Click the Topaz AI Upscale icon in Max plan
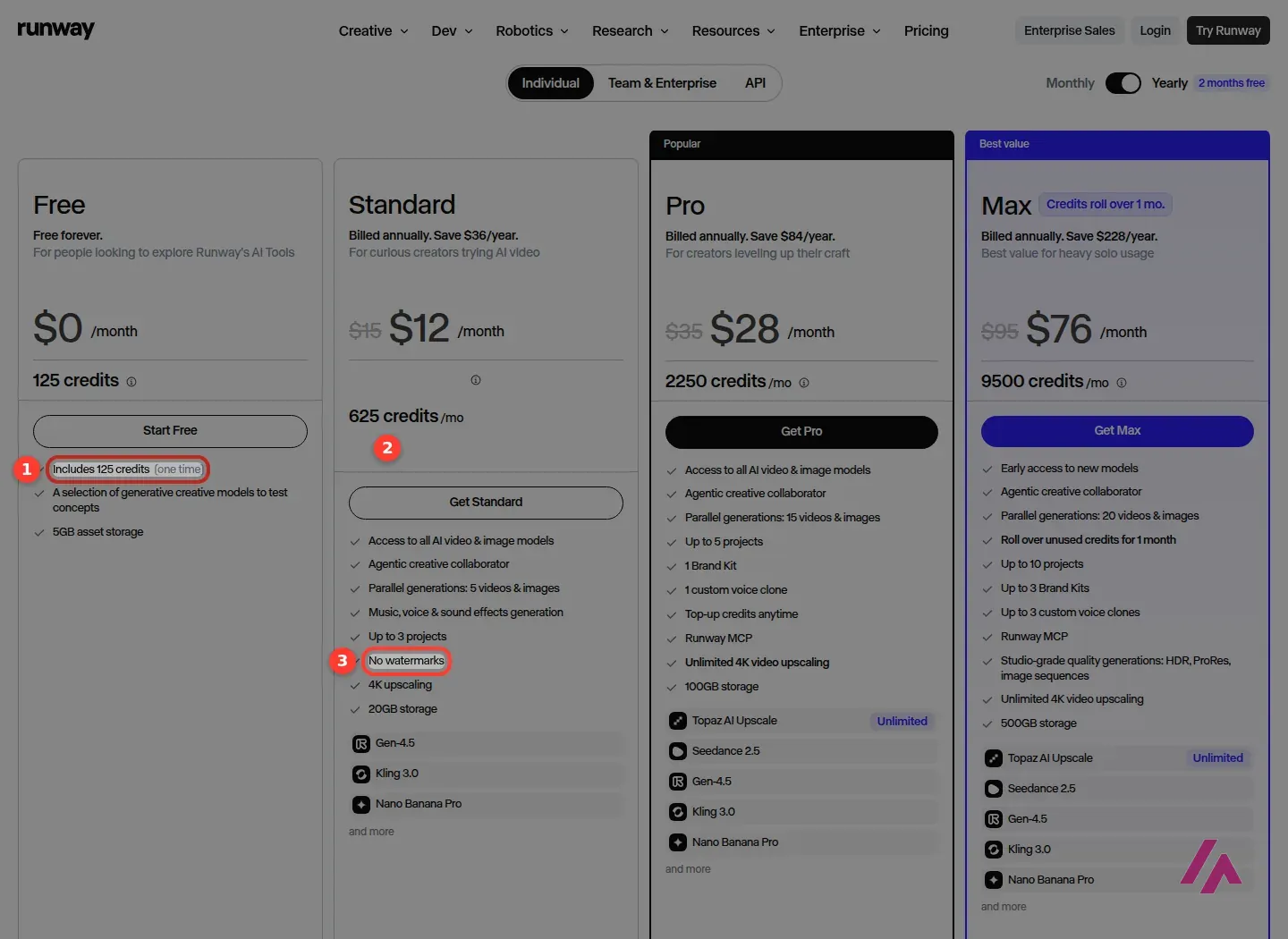Screen dimensions: 1288x939 coord(994,758)
